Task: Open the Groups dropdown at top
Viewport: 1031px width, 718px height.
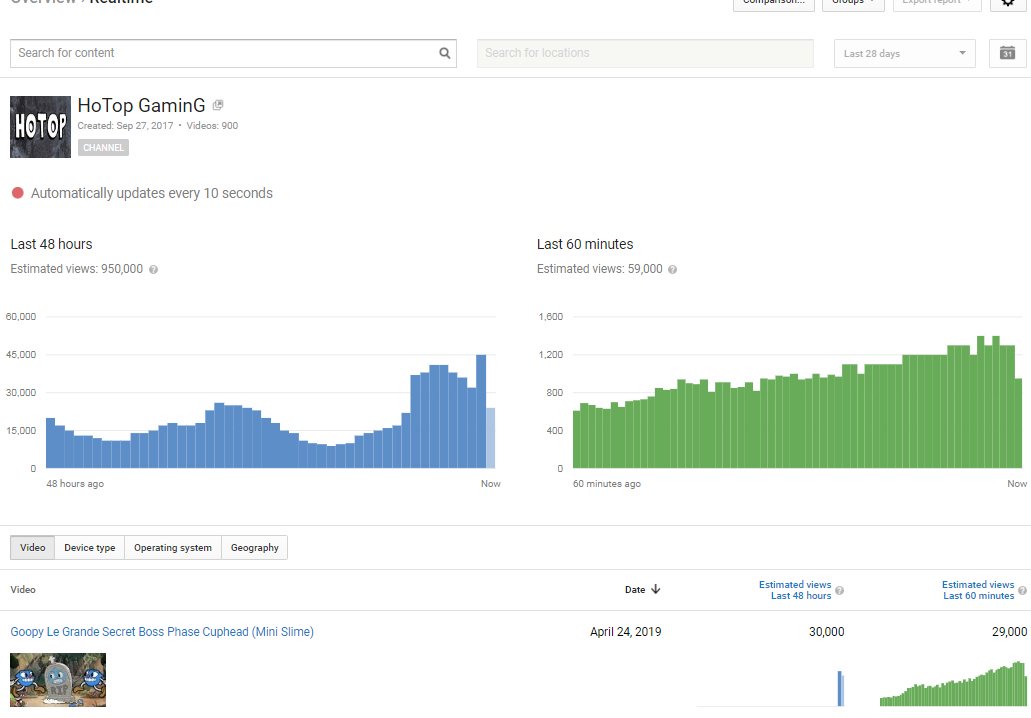Action: [853, 3]
